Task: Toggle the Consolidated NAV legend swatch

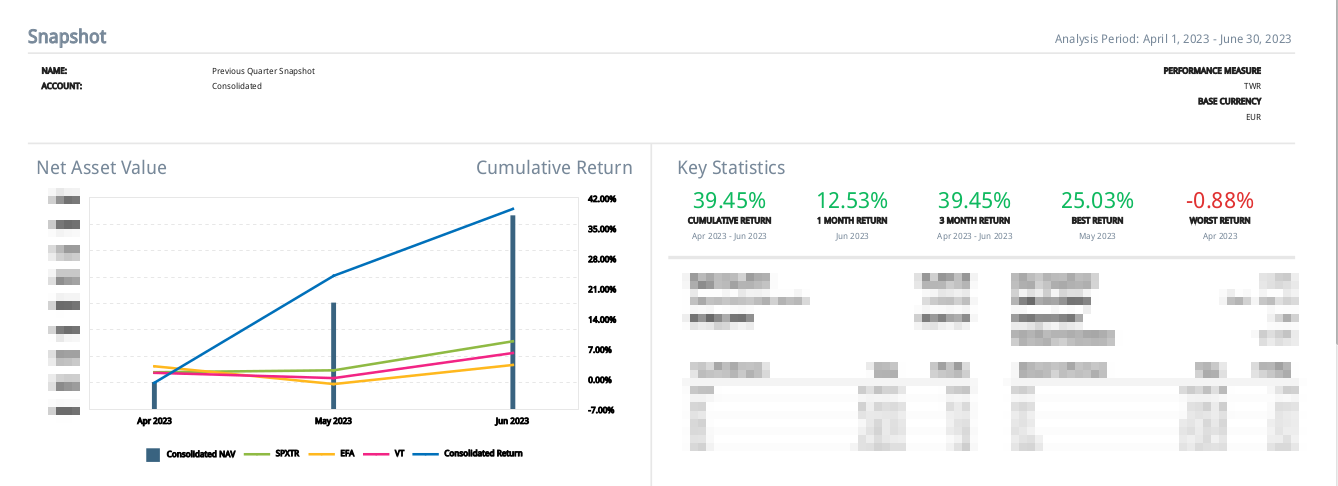Action: pos(153,454)
